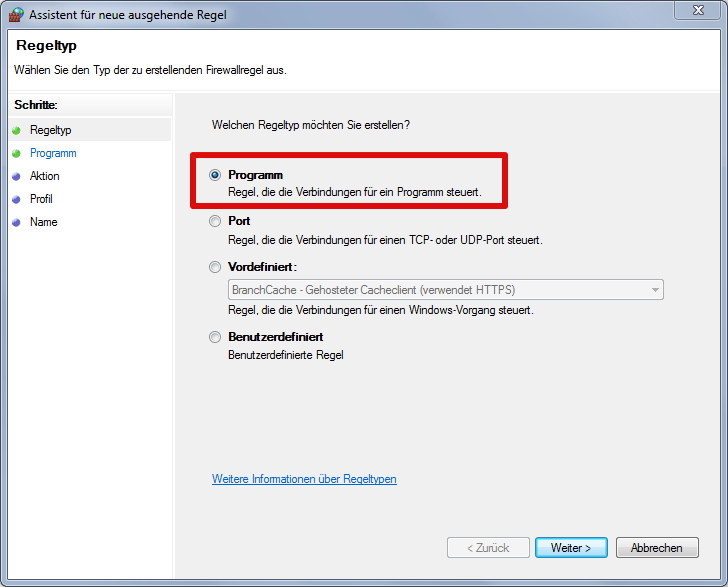Select the Aktion step in the sidebar
The width and height of the screenshot is (728, 587).
click(45, 176)
